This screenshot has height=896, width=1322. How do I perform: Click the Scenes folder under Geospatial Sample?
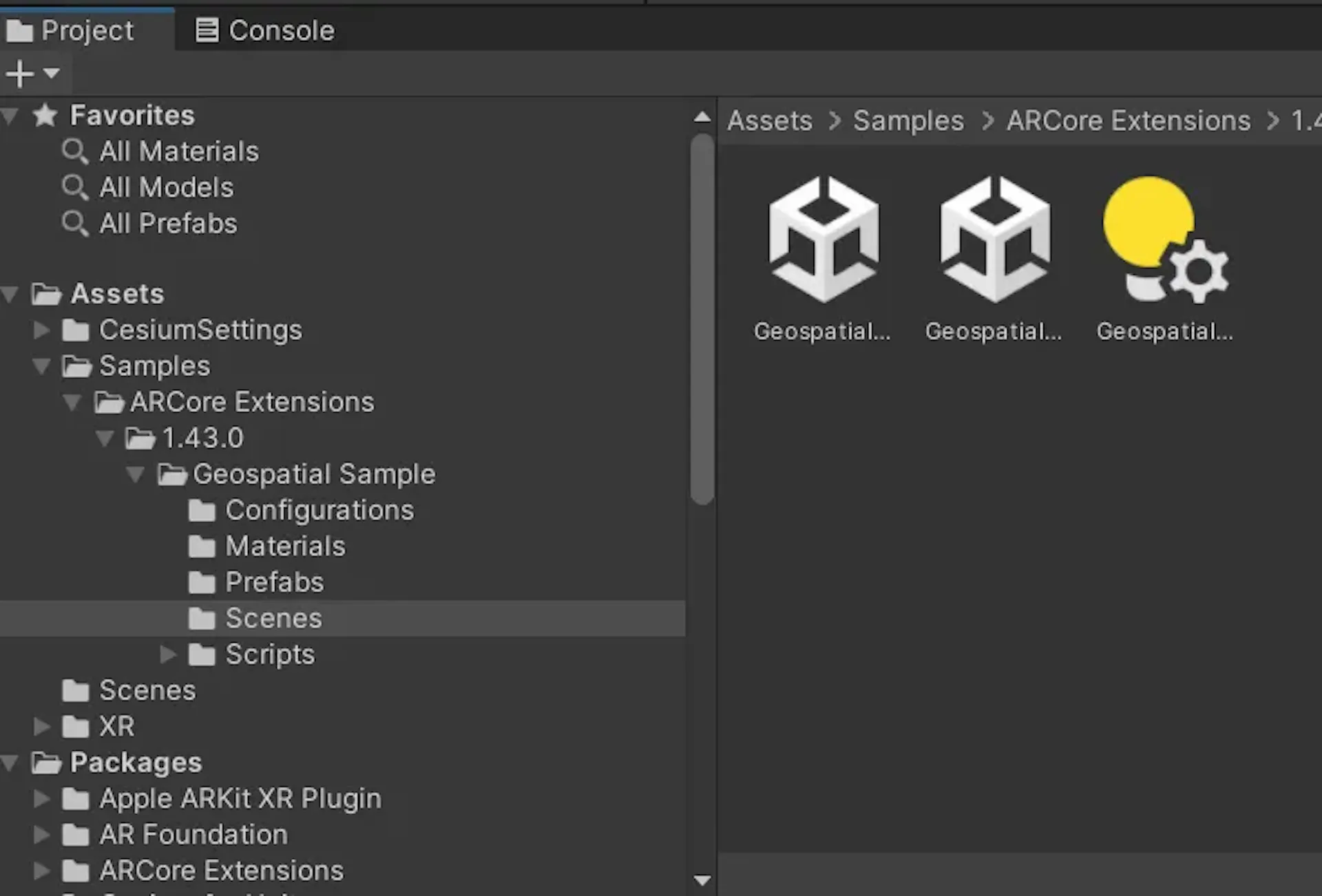tap(273, 618)
